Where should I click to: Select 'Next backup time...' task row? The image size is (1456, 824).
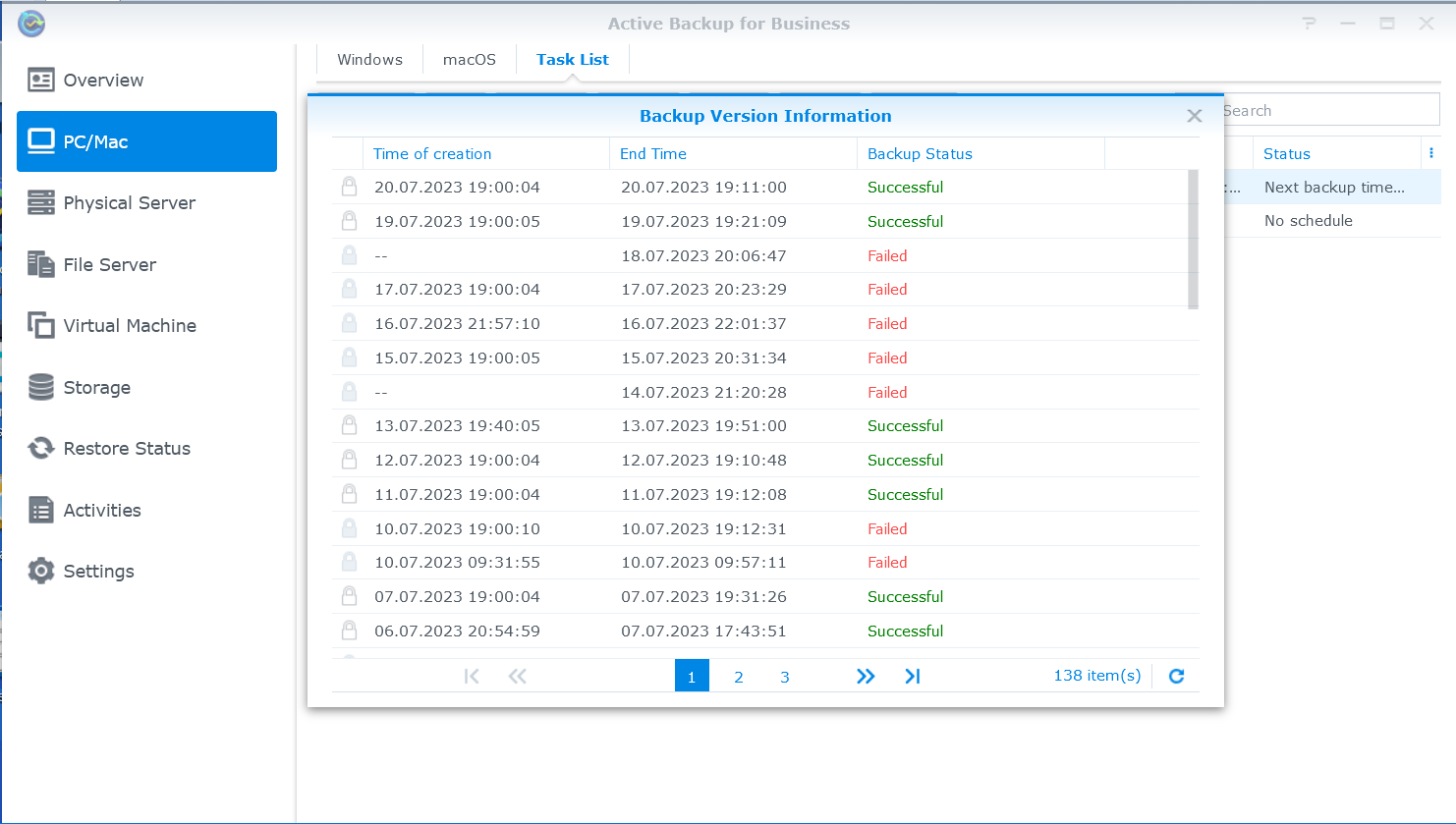click(1332, 187)
